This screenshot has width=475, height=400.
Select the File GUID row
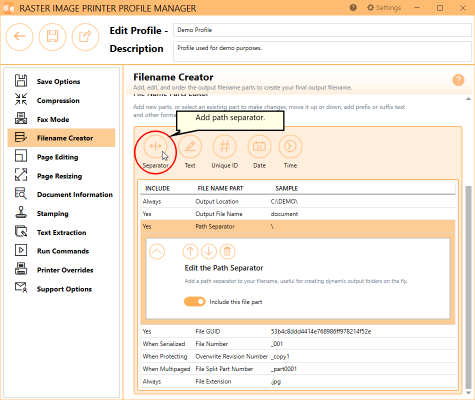[298, 331]
